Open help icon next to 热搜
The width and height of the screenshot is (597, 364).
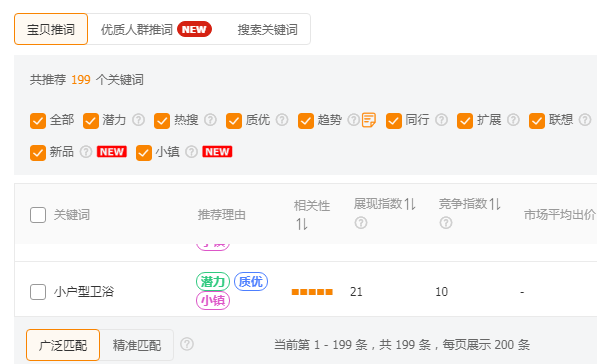click(210, 120)
